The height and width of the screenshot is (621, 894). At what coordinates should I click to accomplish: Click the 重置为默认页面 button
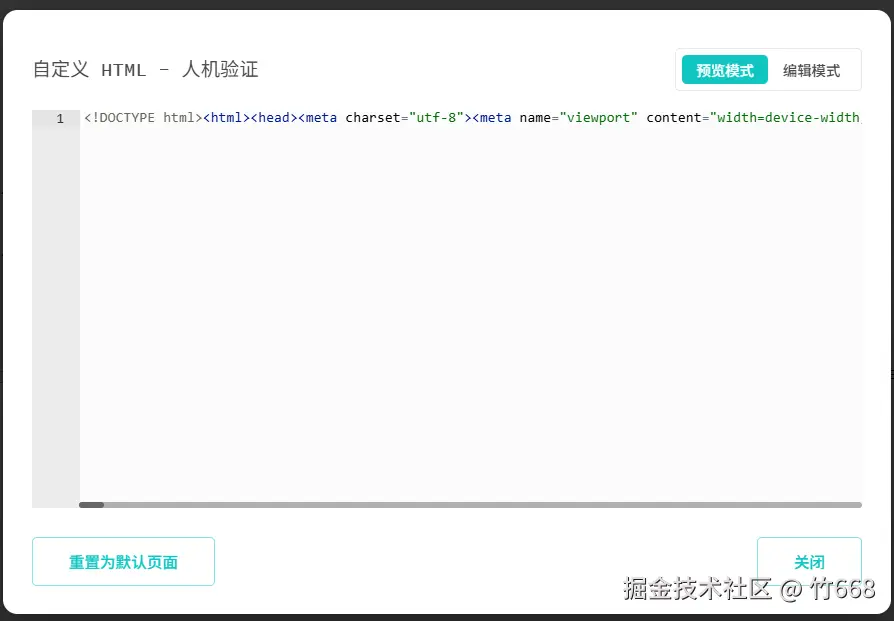[123, 561]
